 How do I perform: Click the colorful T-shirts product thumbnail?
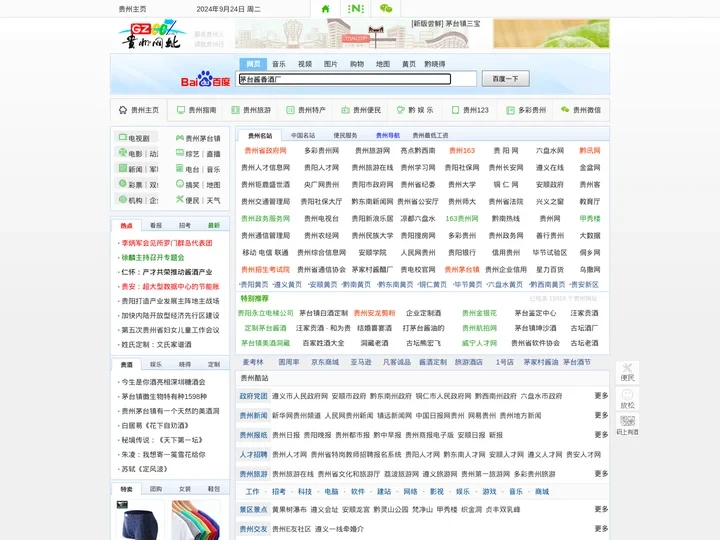196,520
